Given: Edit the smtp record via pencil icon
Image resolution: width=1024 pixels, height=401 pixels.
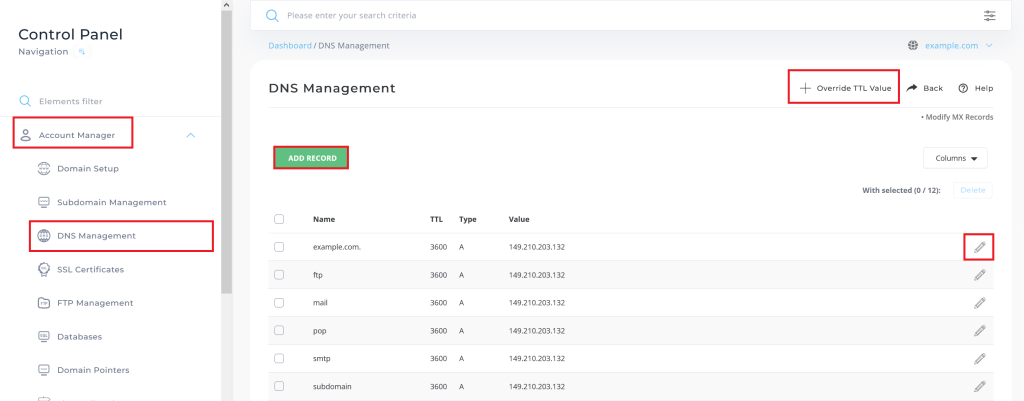Looking at the screenshot, I should click(979, 358).
